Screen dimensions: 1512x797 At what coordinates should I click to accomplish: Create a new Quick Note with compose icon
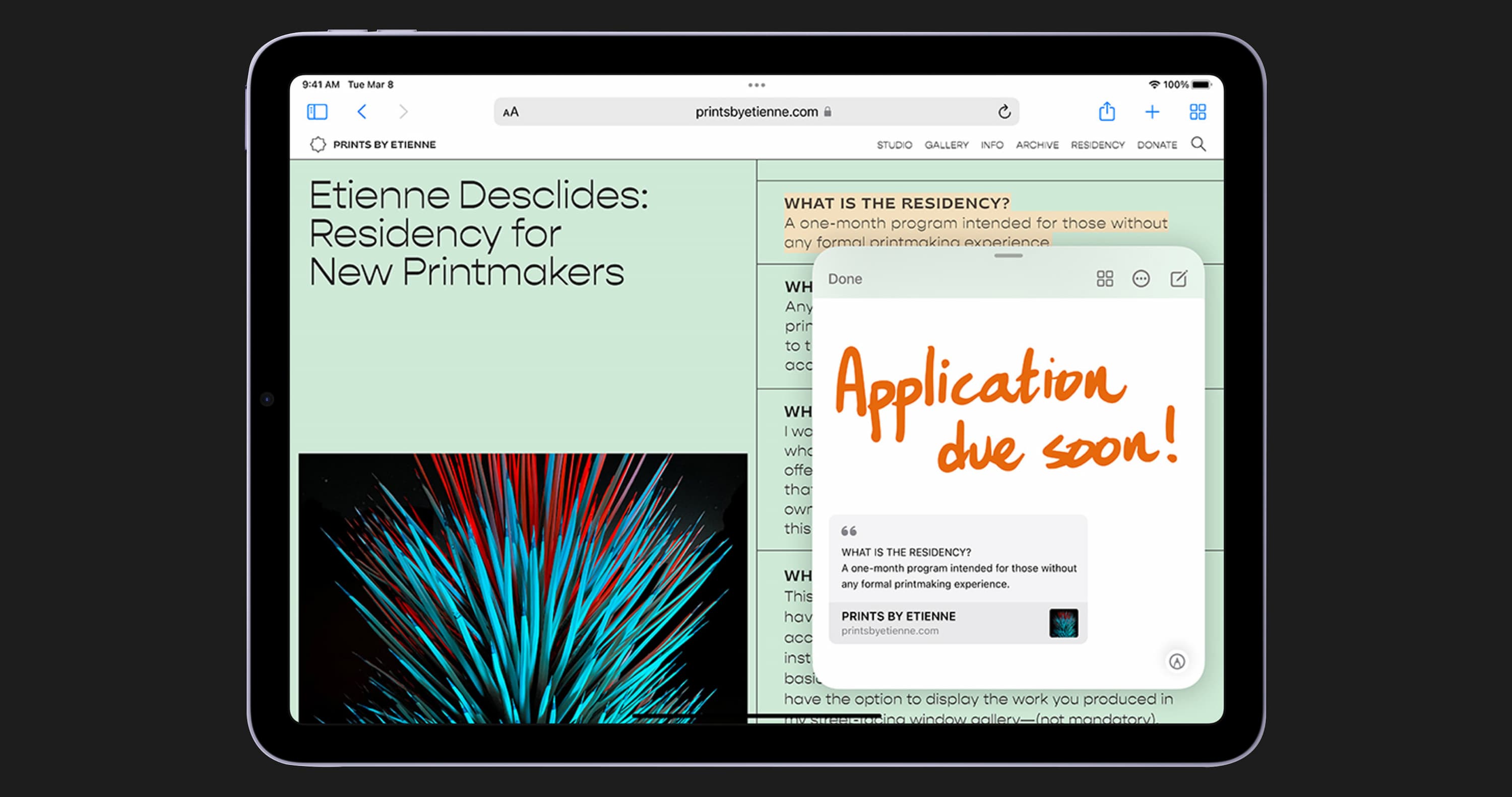pyautogui.click(x=1178, y=279)
